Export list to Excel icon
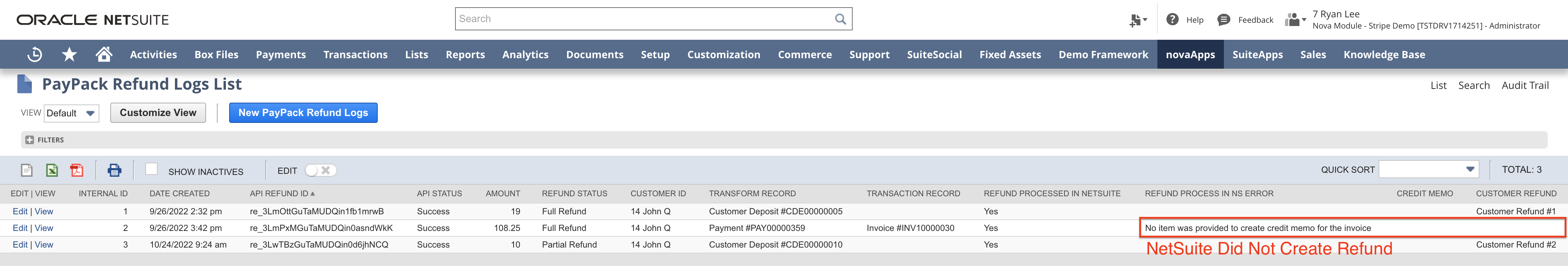This screenshot has height=266, width=1568. coord(52,171)
